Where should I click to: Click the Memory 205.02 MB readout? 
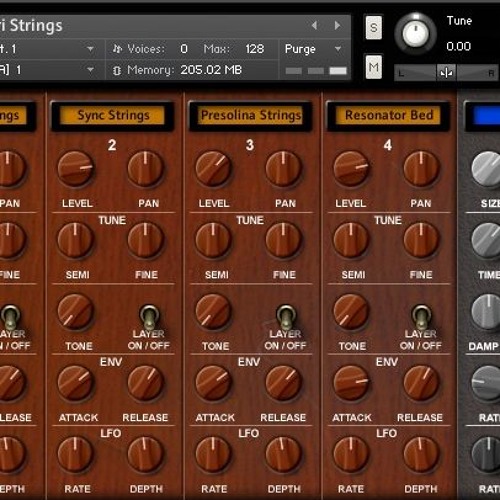tap(211, 70)
